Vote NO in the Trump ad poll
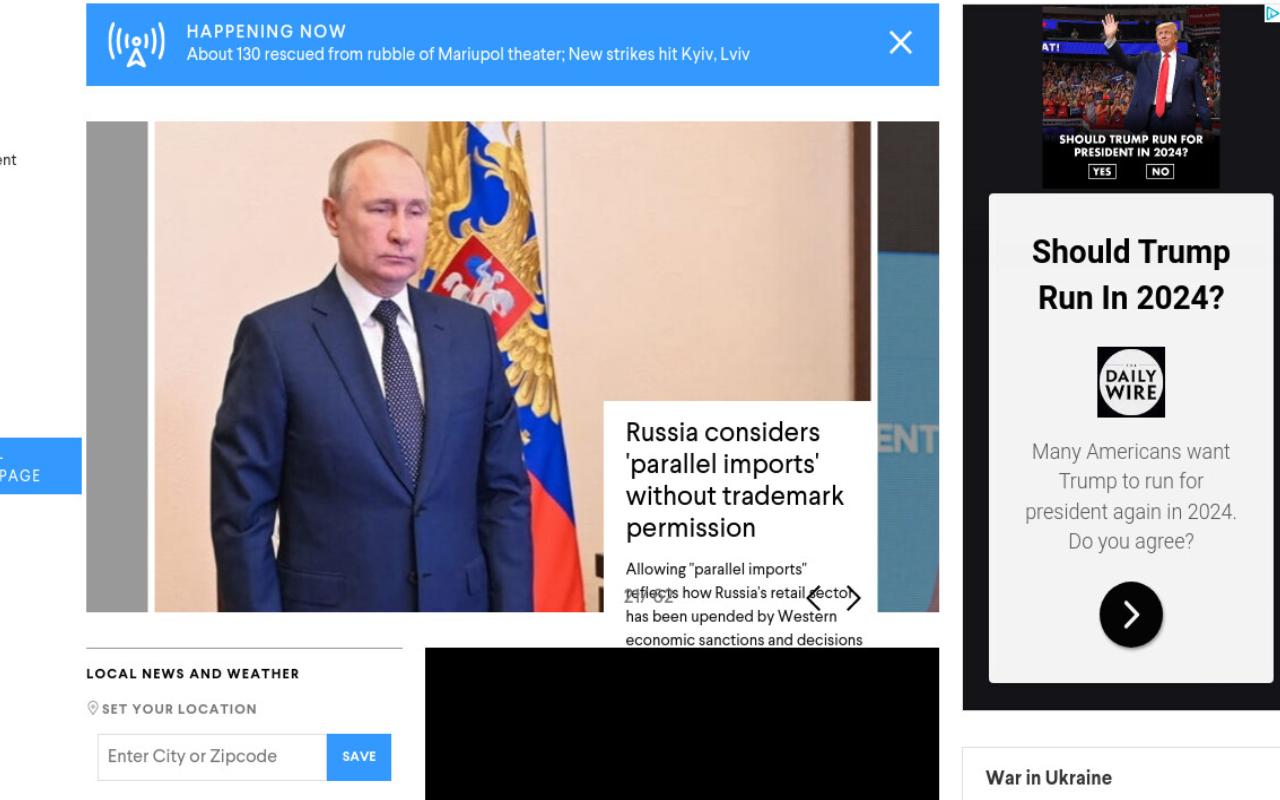This screenshot has width=1280, height=800. pos(1160,172)
